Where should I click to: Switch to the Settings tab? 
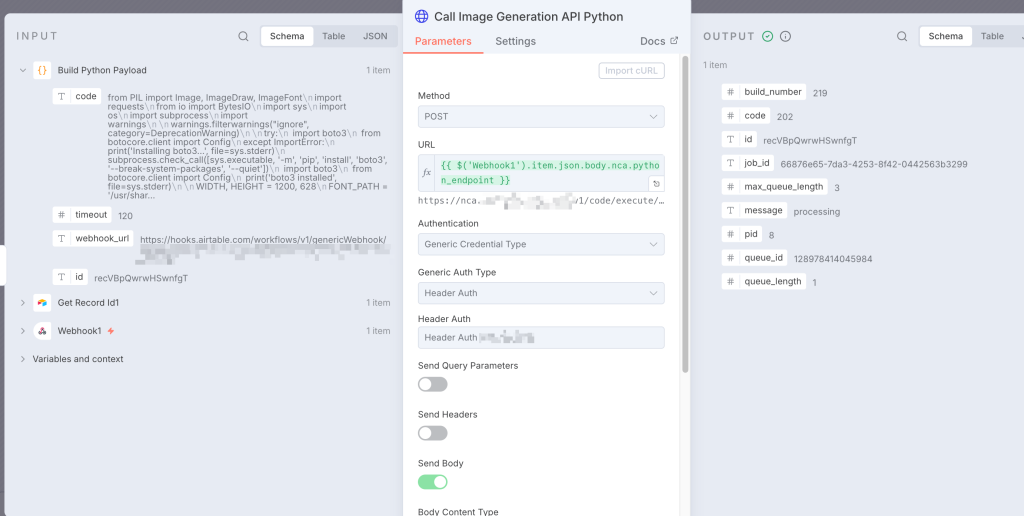(x=515, y=41)
